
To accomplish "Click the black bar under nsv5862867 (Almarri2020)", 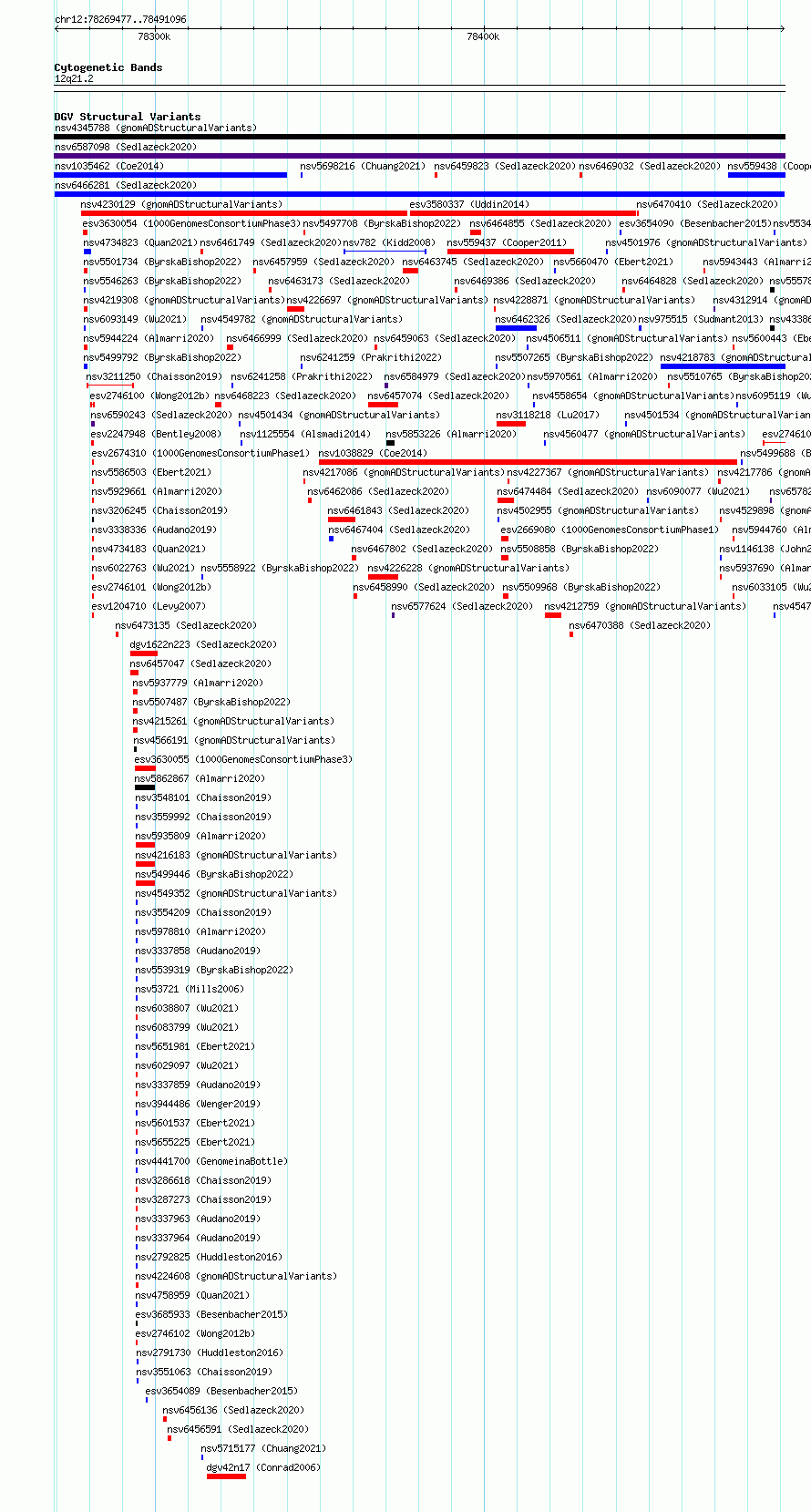I will coord(145,787).
